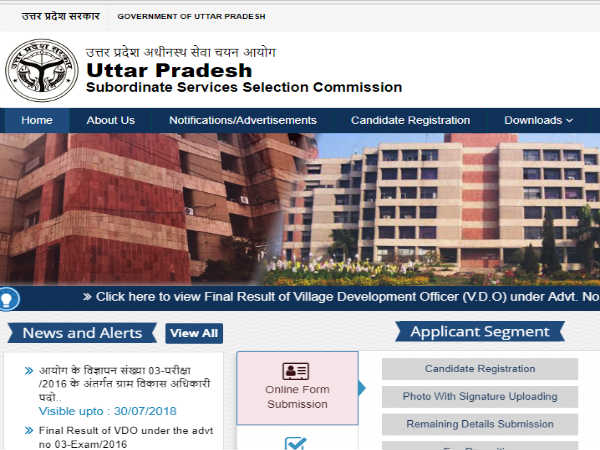Select Remaining Details Submission option

tap(480, 424)
